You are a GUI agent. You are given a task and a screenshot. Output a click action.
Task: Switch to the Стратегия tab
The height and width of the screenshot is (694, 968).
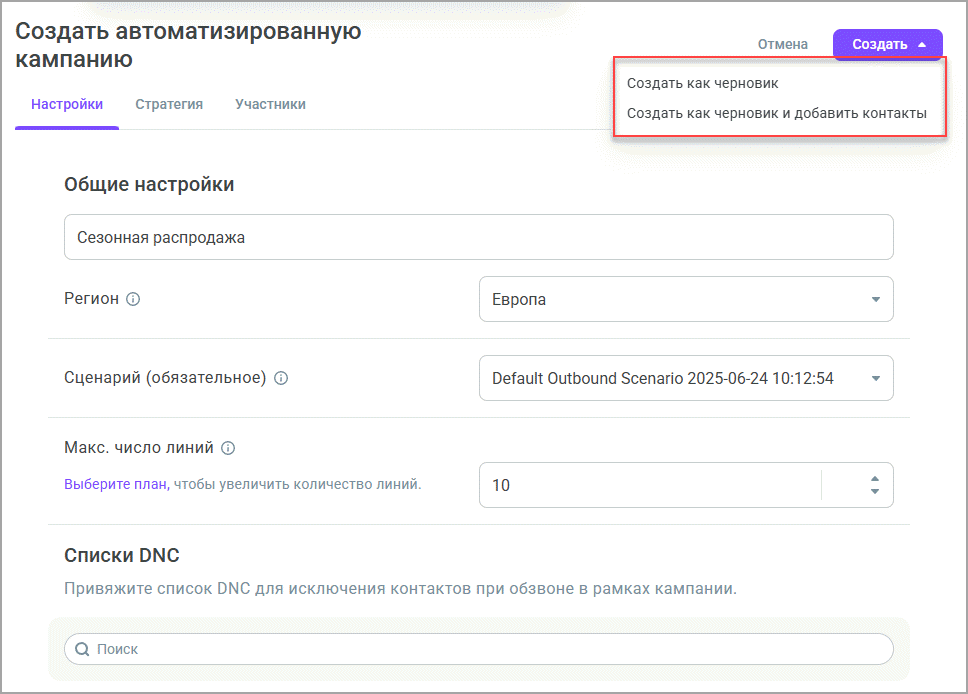pyautogui.click(x=169, y=104)
